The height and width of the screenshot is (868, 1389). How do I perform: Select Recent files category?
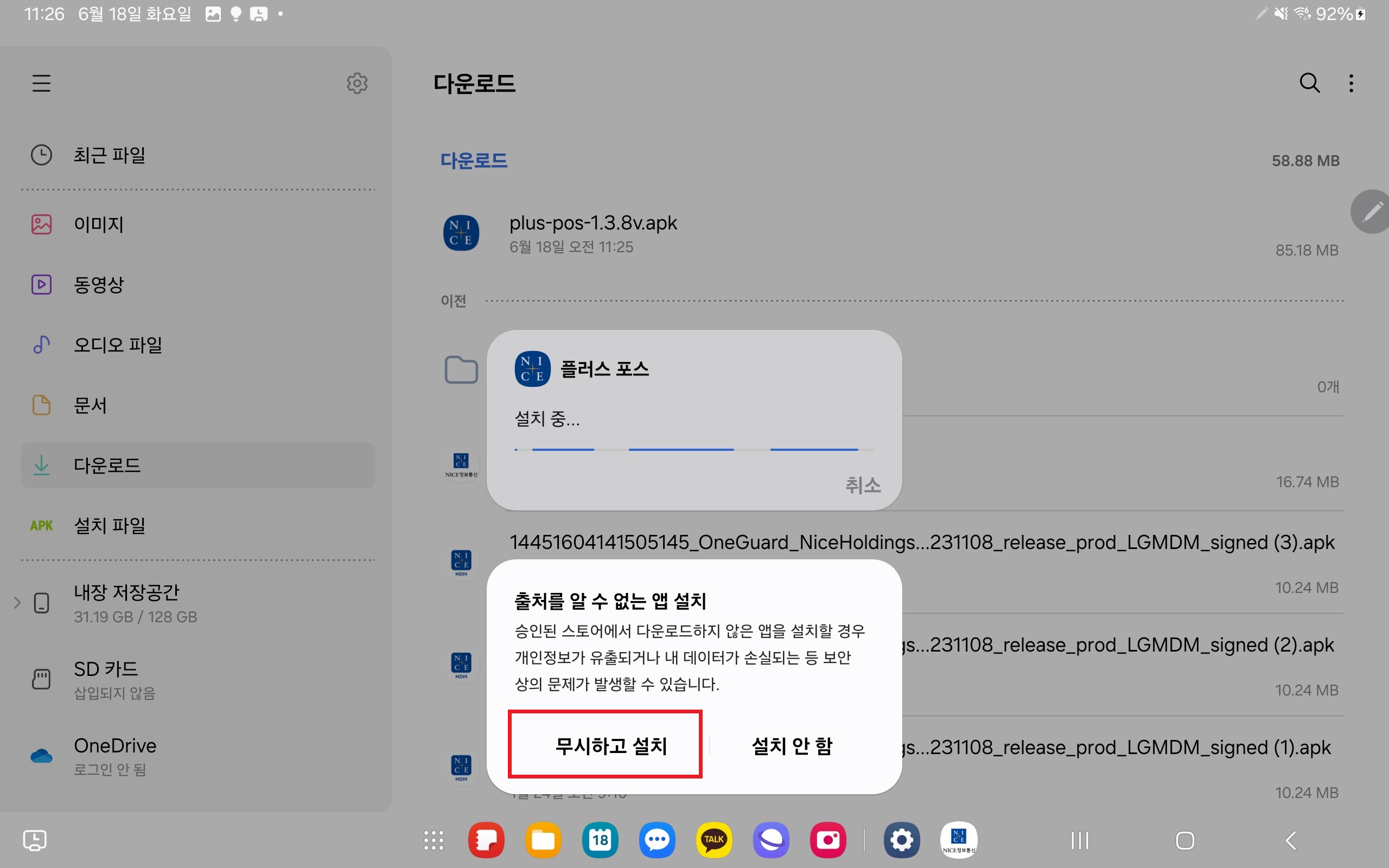tap(109, 155)
